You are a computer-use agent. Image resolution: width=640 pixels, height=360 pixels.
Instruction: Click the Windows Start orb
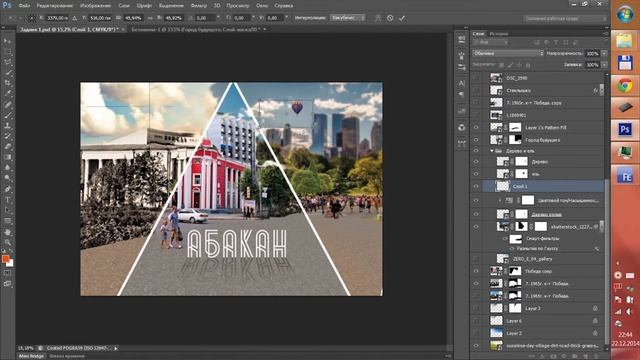pyautogui.click(x=624, y=15)
